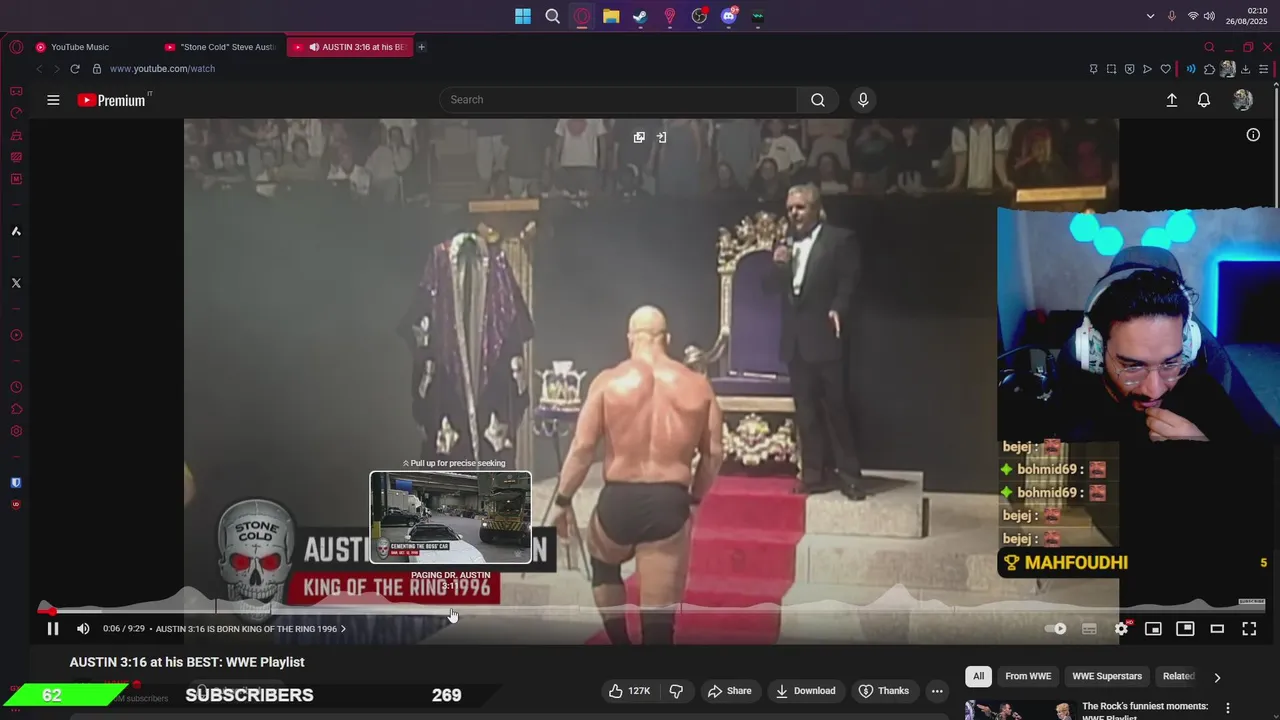
Task: Show next filter chips with arrow
Action: point(1217,677)
